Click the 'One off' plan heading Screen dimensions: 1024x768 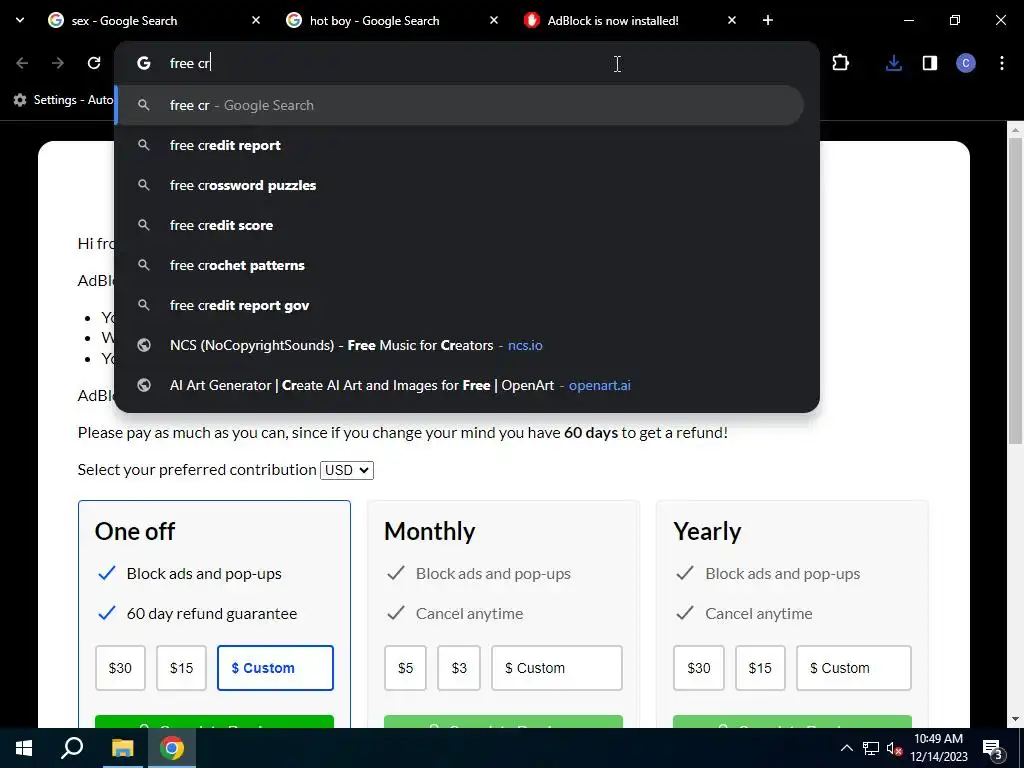(135, 532)
